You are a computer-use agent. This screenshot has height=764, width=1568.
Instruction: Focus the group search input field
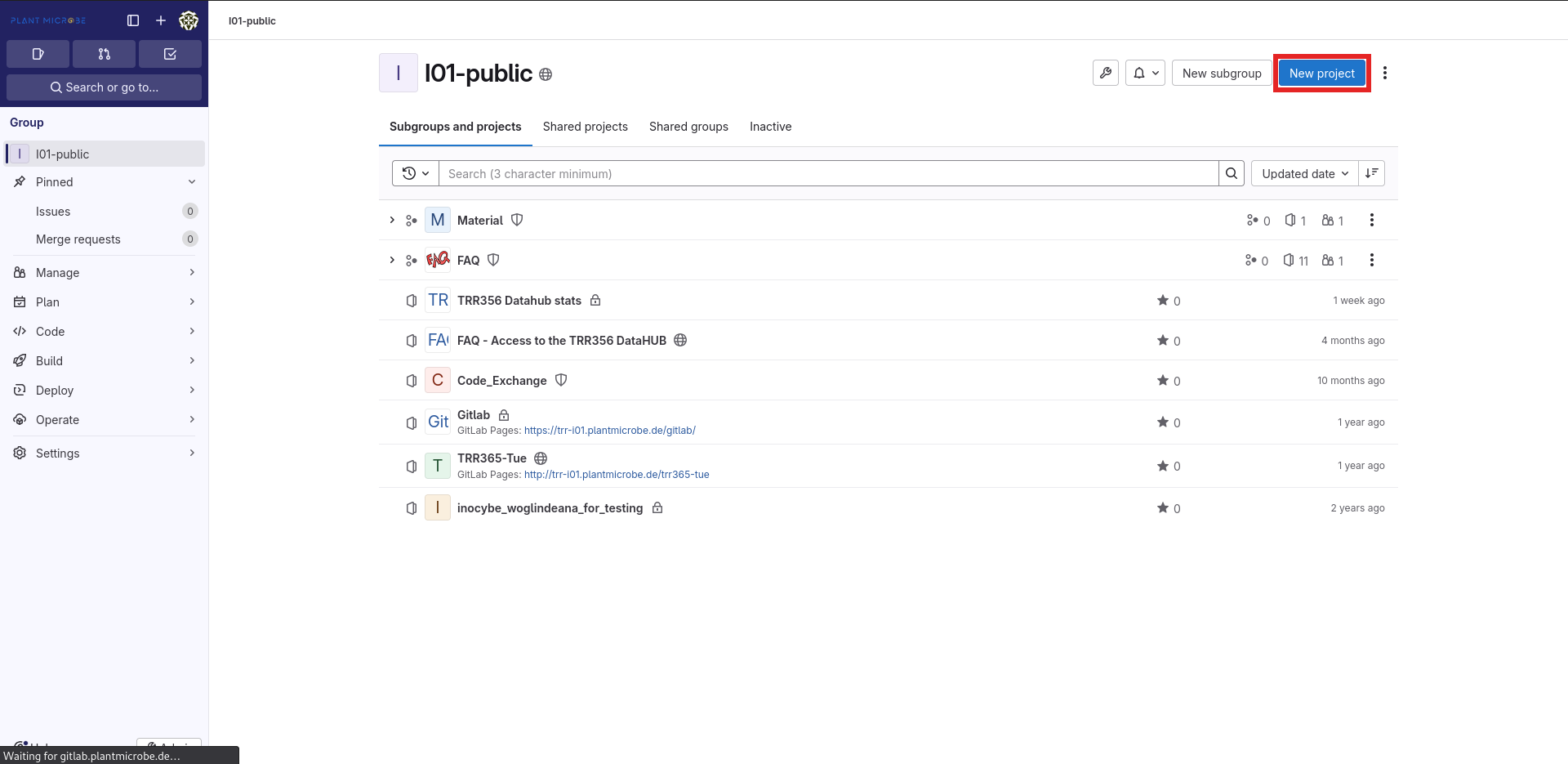pos(829,173)
